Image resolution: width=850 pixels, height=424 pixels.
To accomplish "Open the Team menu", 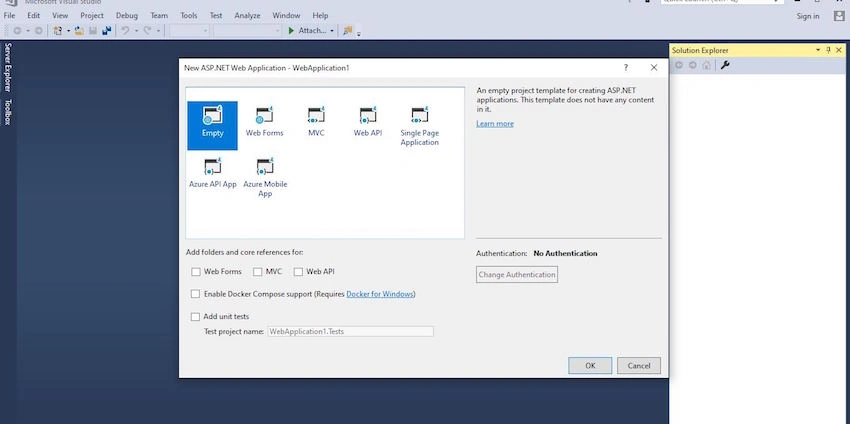I will point(159,16).
